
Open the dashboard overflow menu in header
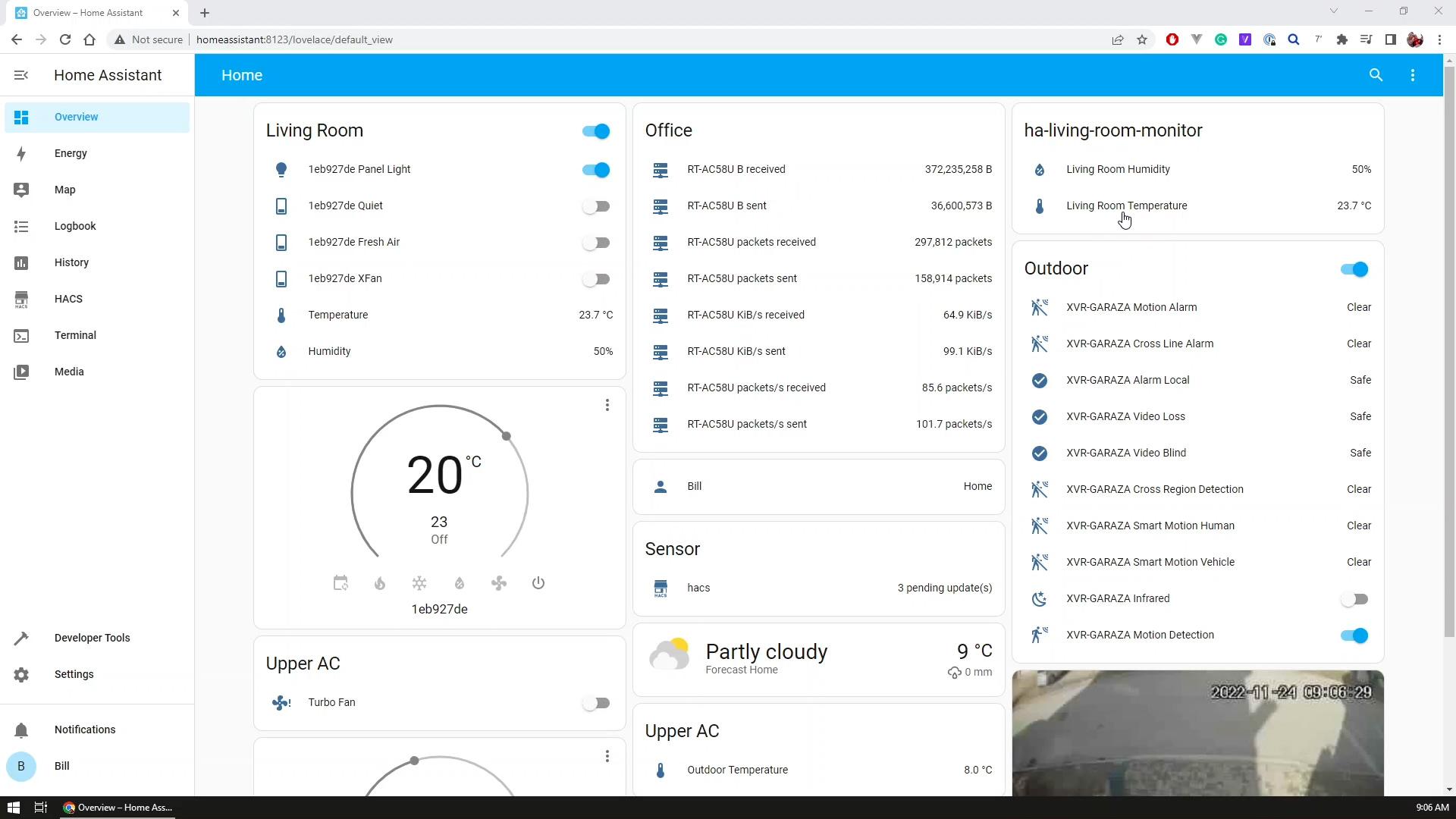(1413, 75)
